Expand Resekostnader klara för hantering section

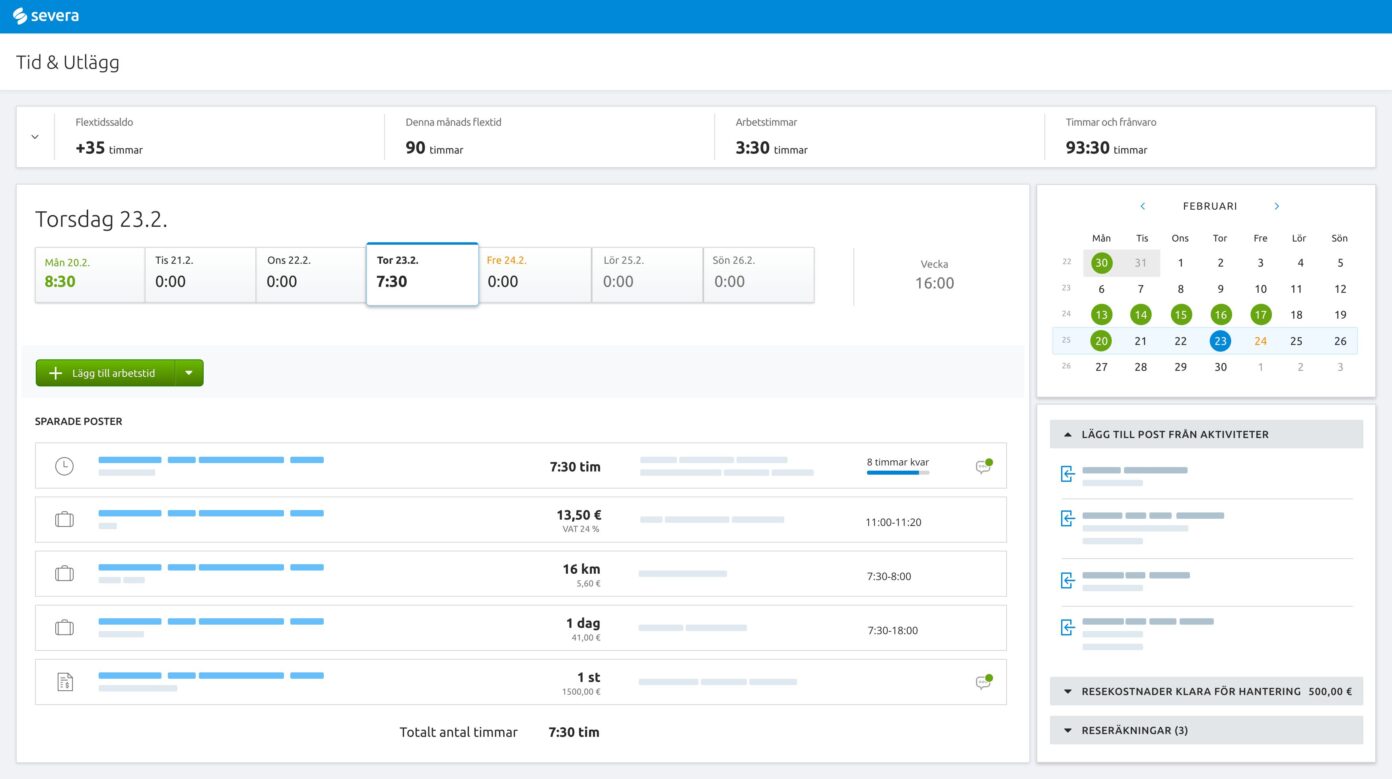pos(1068,691)
